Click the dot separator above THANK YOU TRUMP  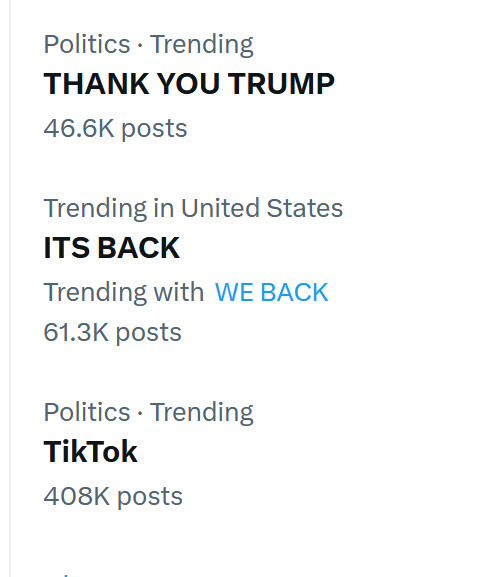point(140,46)
